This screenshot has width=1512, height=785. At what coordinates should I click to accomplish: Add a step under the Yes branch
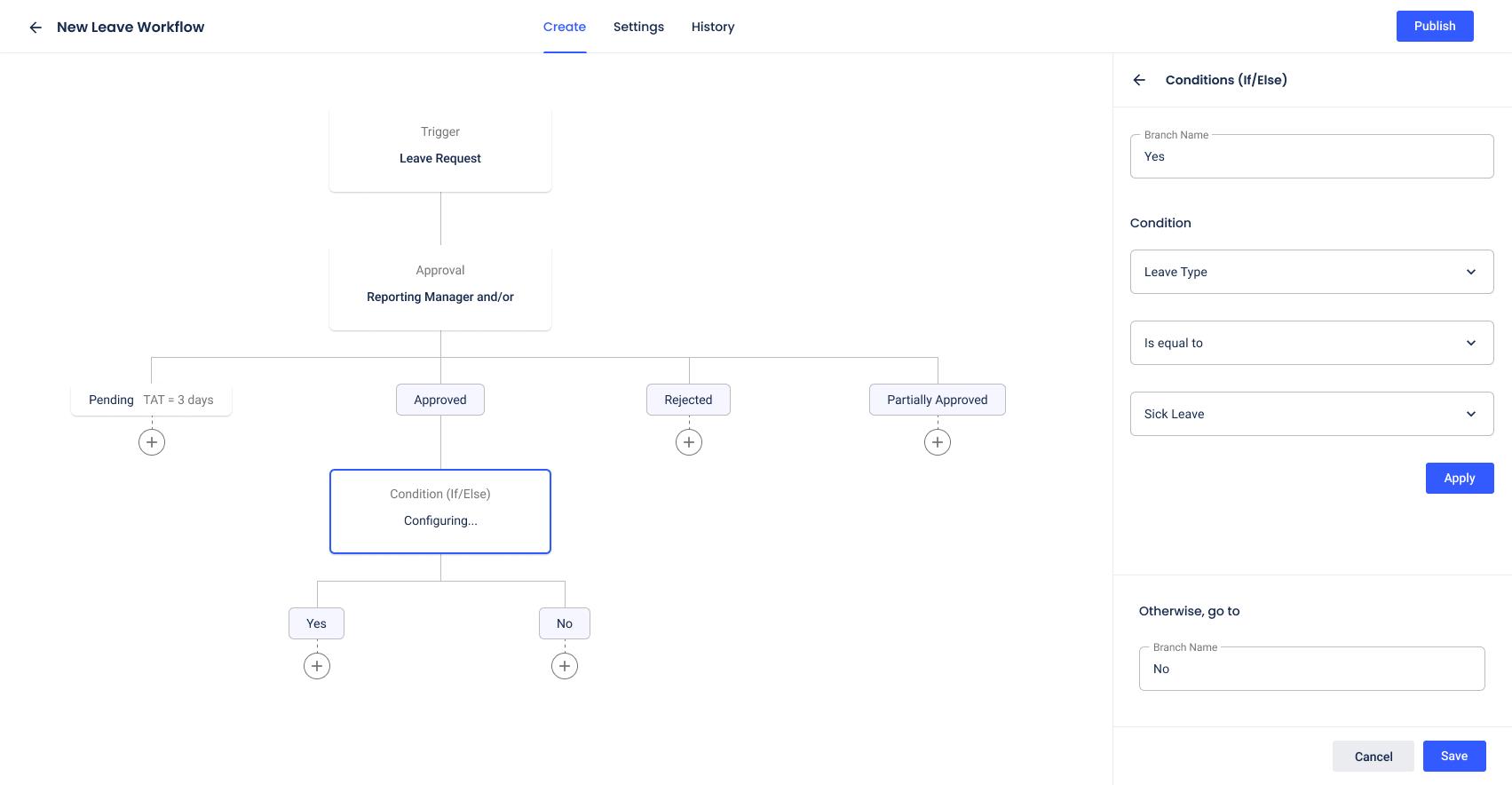[317, 666]
